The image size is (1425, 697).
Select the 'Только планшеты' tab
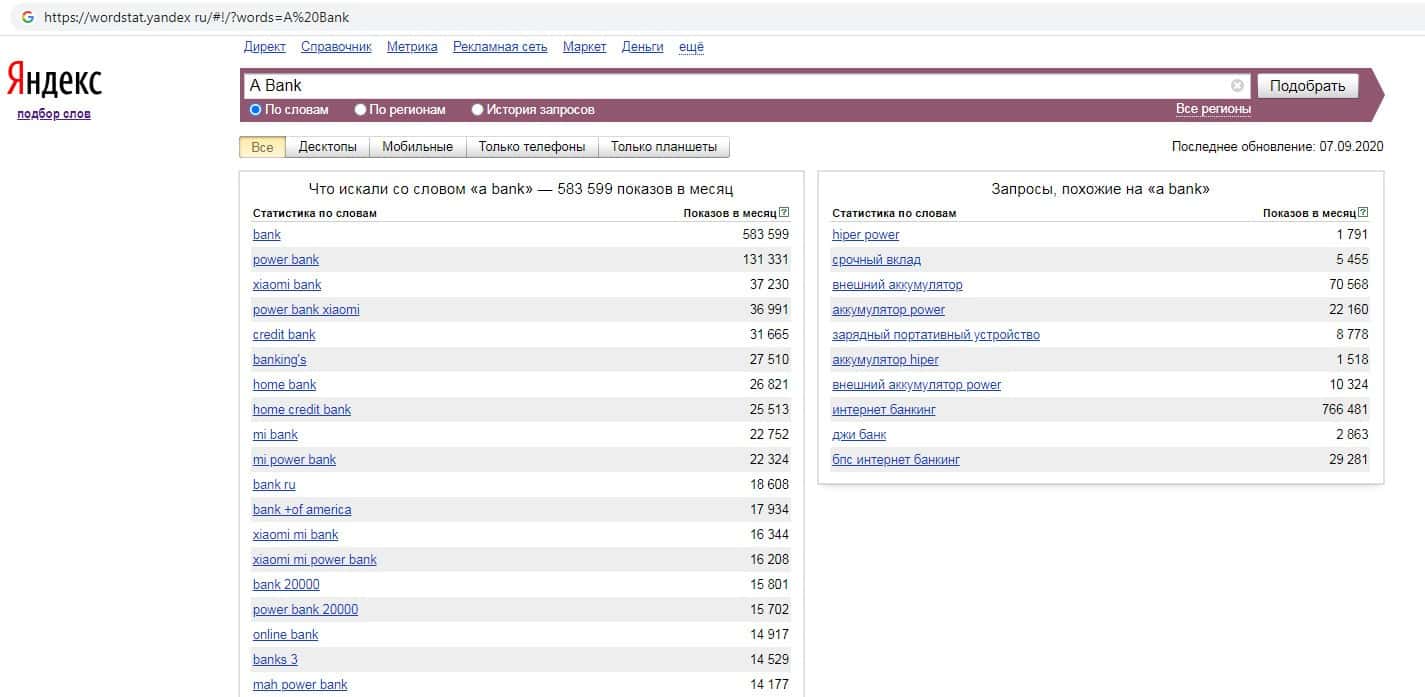click(663, 147)
